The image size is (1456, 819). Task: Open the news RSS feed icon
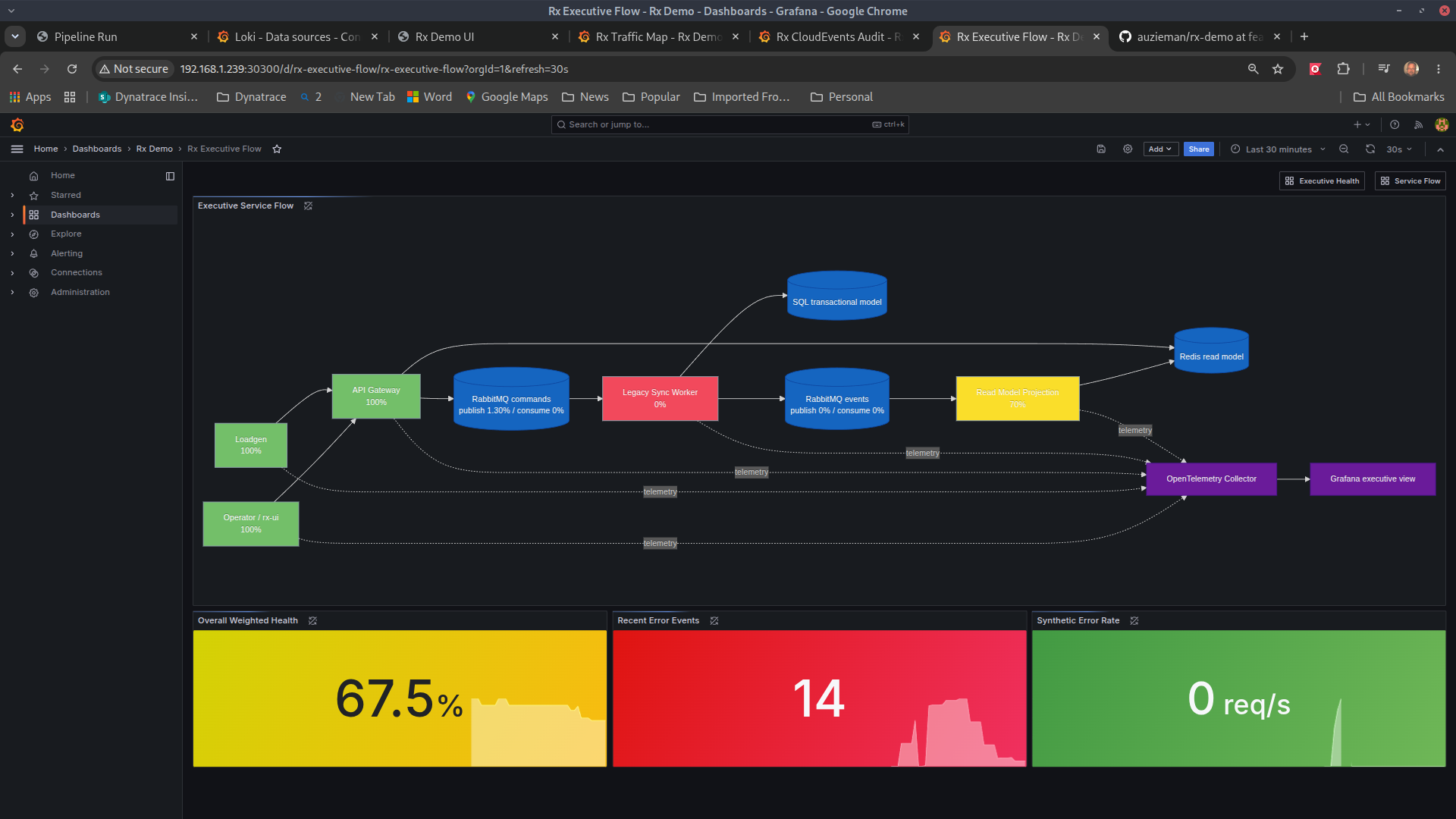[x=1418, y=124]
